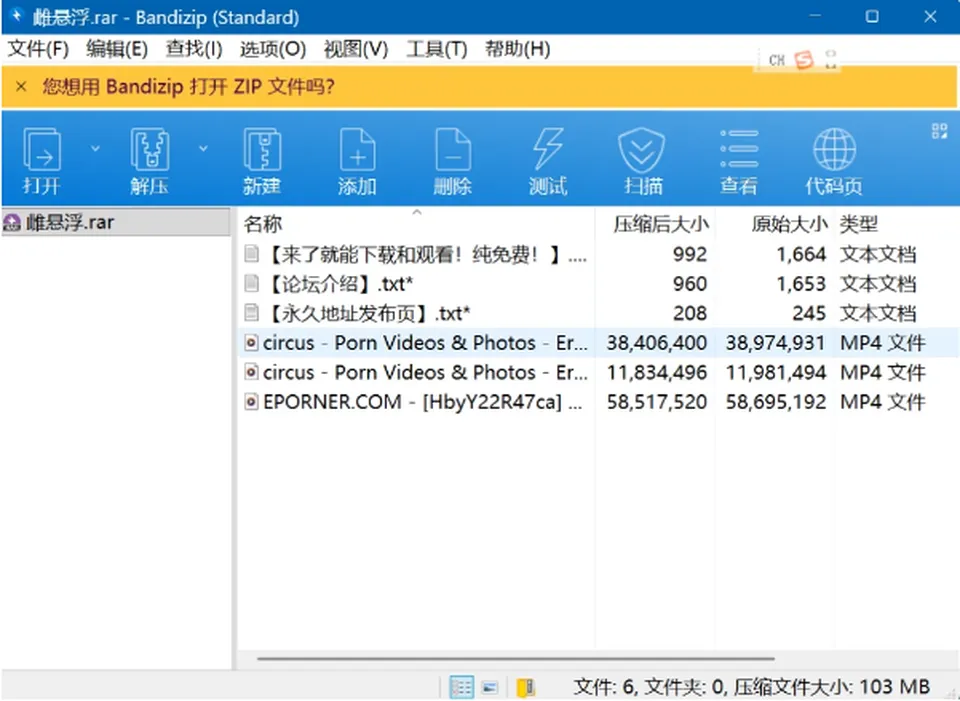Click the status bar text 文件: 6, 文件夹: 0
This screenshot has height=701, width=960.
[650, 687]
